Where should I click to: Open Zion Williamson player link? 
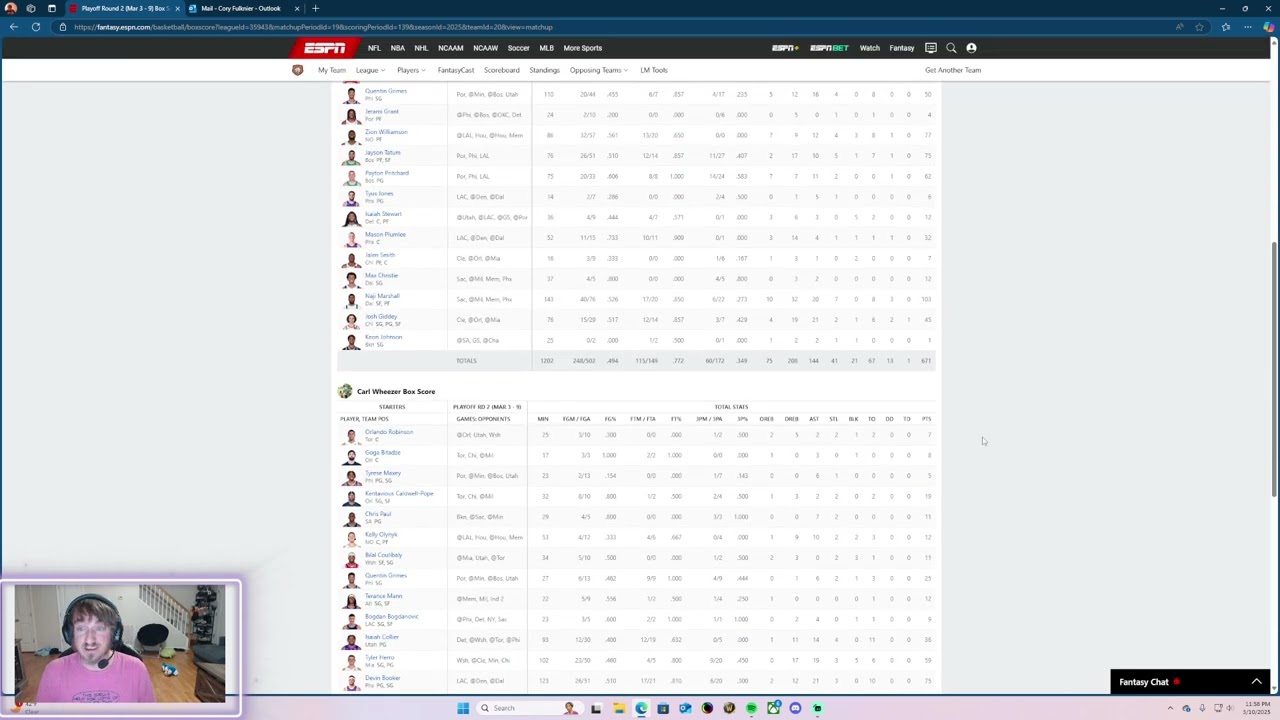click(386, 132)
